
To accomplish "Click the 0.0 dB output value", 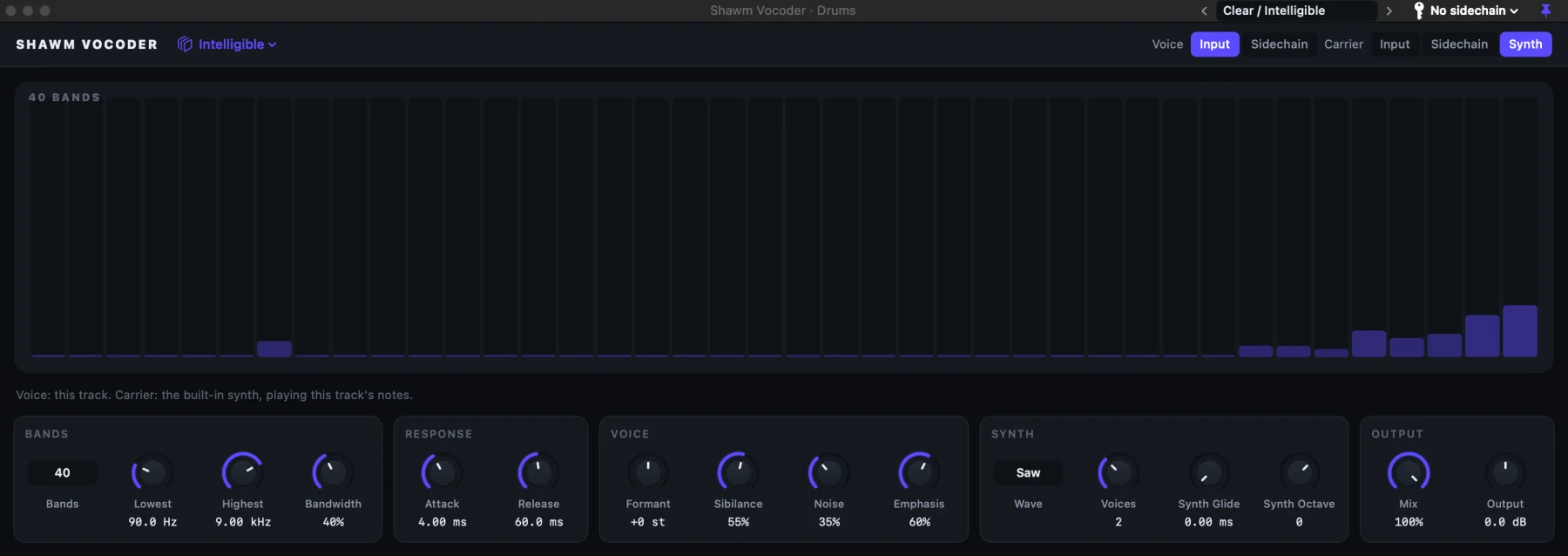I will 1505,522.
